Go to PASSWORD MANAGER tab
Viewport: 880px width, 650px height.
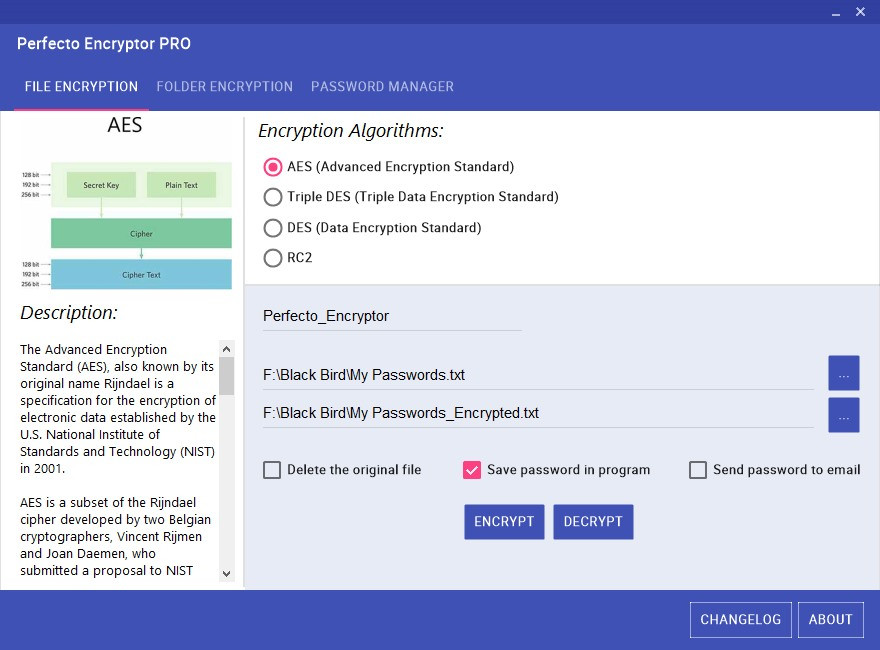pos(382,86)
